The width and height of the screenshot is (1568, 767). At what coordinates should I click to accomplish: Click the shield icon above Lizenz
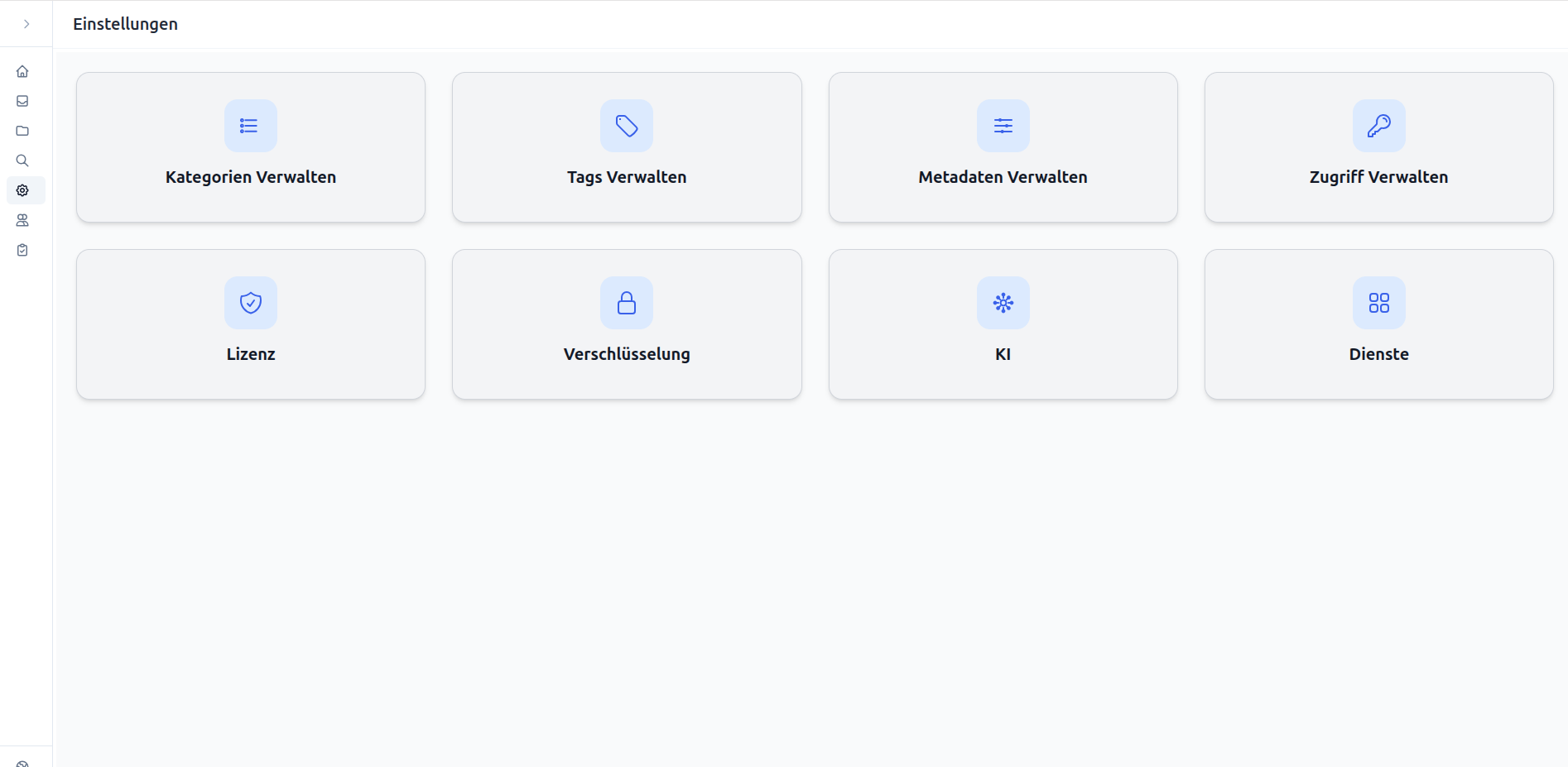[250, 303]
